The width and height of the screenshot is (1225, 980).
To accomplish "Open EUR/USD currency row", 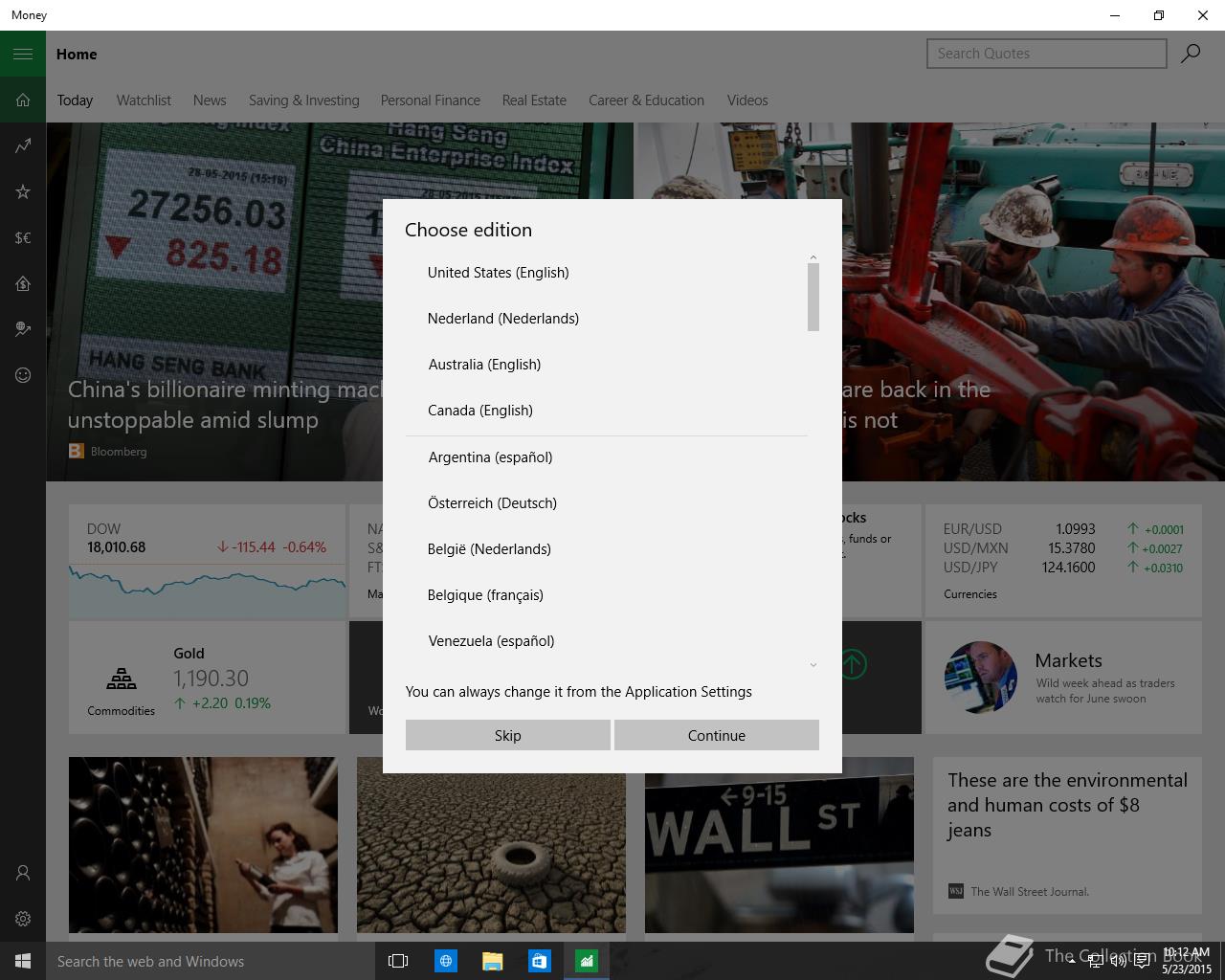I will pyautogui.click(x=1063, y=529).
